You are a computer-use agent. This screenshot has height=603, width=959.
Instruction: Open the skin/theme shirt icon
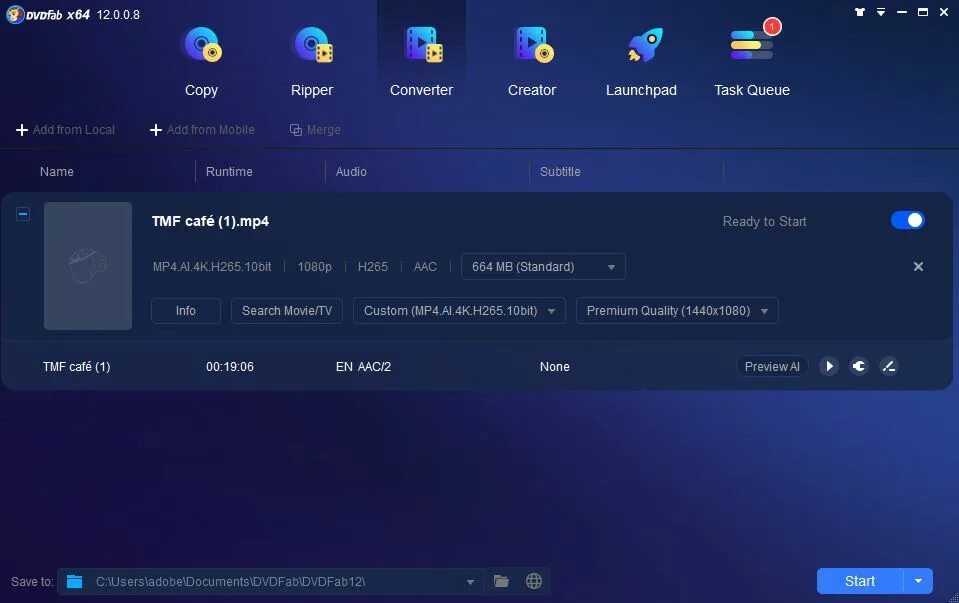[859, 12]
